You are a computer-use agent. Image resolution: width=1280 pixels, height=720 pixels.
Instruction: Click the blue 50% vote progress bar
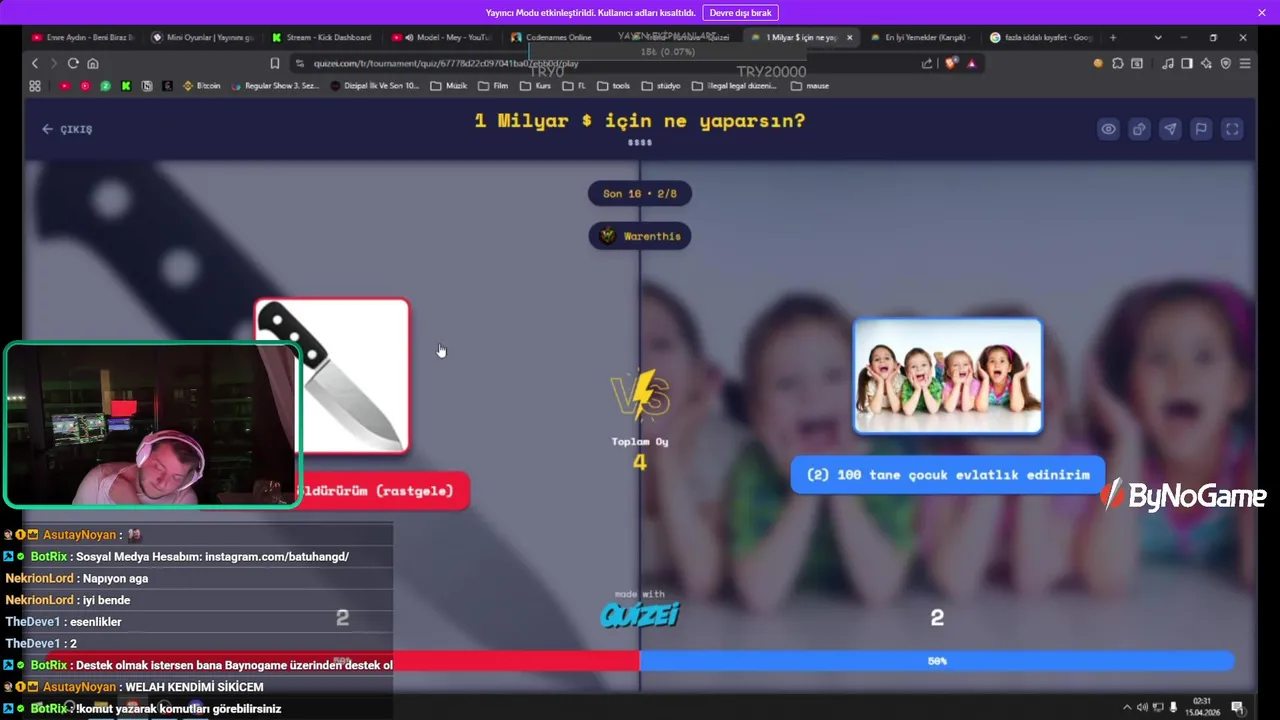[x=937, y=661]
